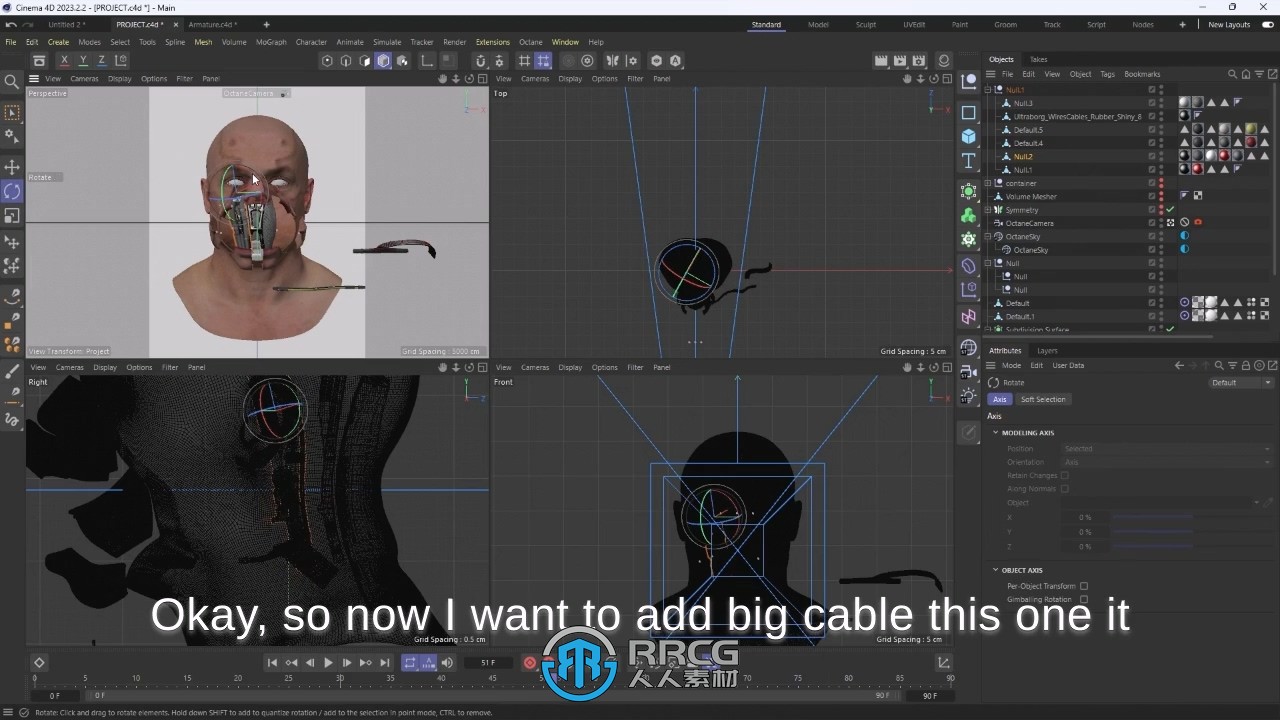
Task: Click the Octane hexagon icon in top toolbar
Action: pyautogui.click(x=656, y=61)
